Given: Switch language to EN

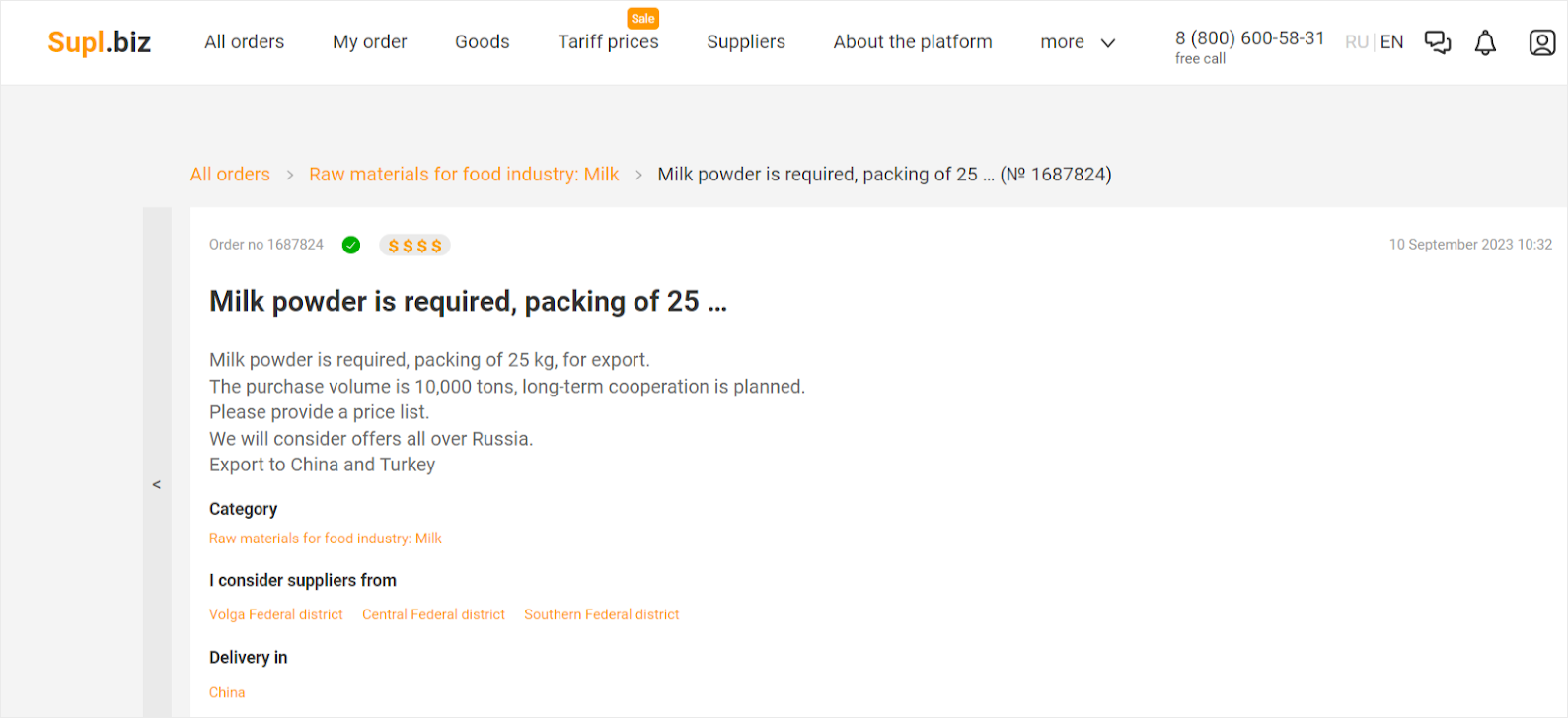Looking at the screenshot, I should tap(1391, 42).
